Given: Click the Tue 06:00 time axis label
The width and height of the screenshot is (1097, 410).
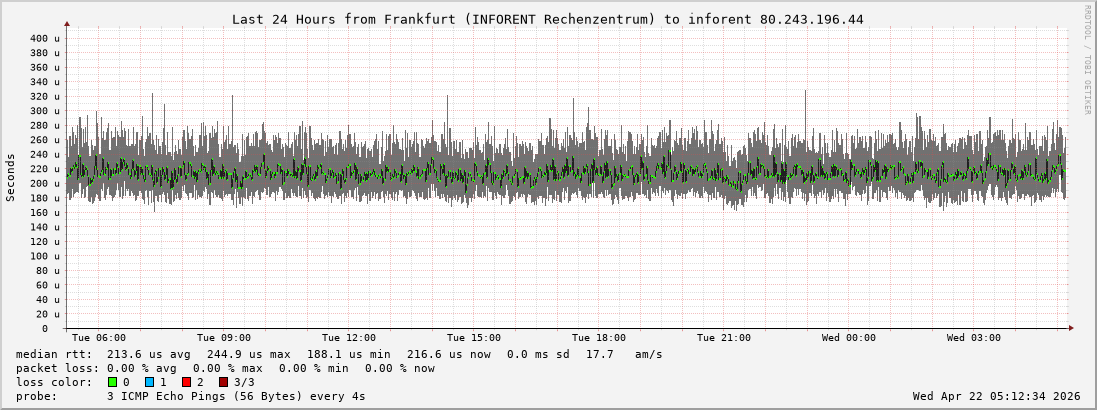Looking at the screenshot, I should pyautogui.click(x=99, y=338).
